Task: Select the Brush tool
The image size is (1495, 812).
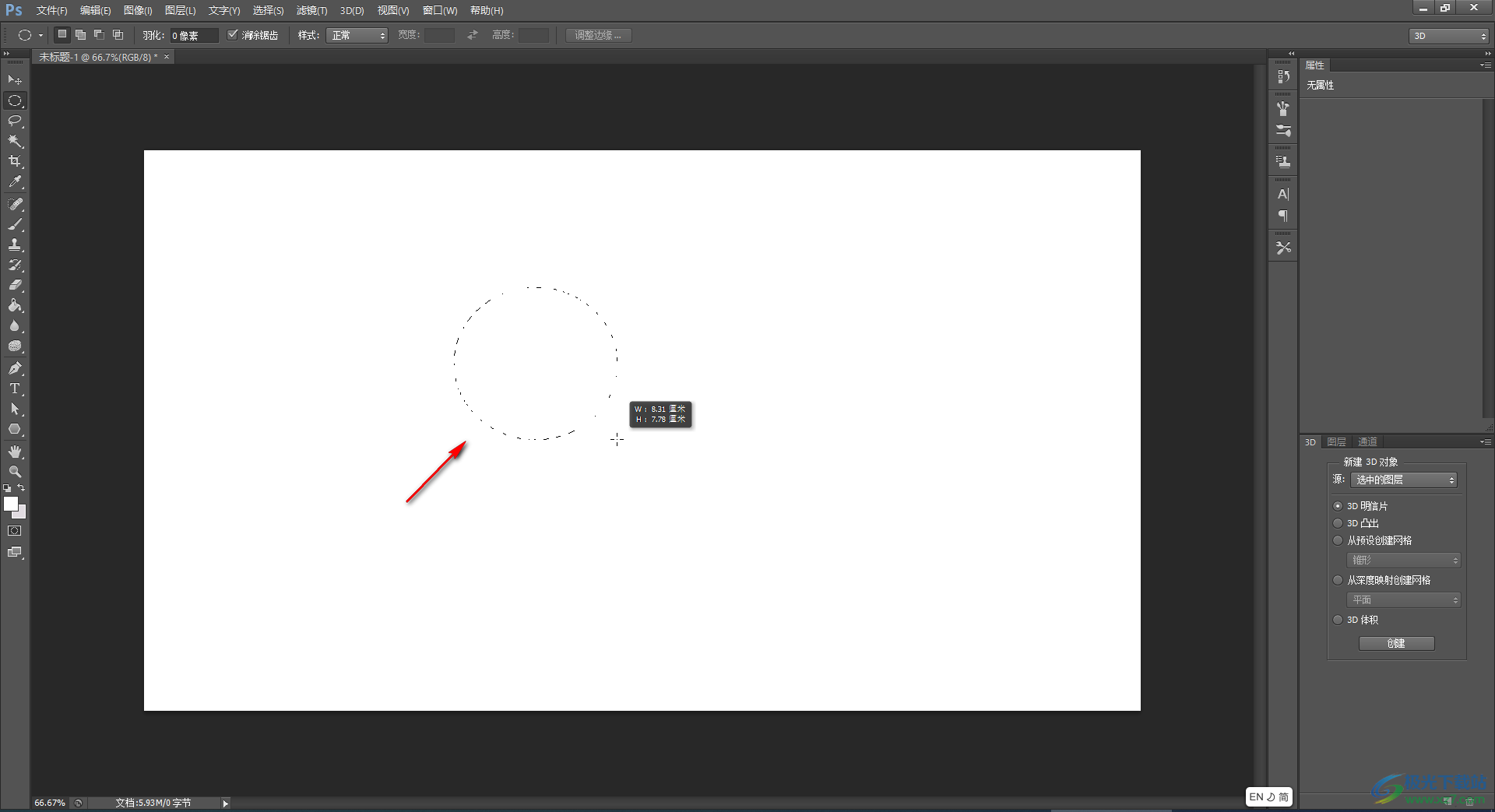Action: [x=15, y=224]
